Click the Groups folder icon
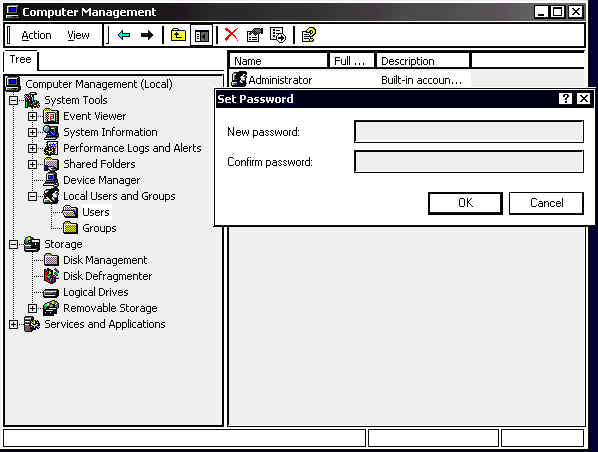This screenshot has width=598, height=452. 70,228
